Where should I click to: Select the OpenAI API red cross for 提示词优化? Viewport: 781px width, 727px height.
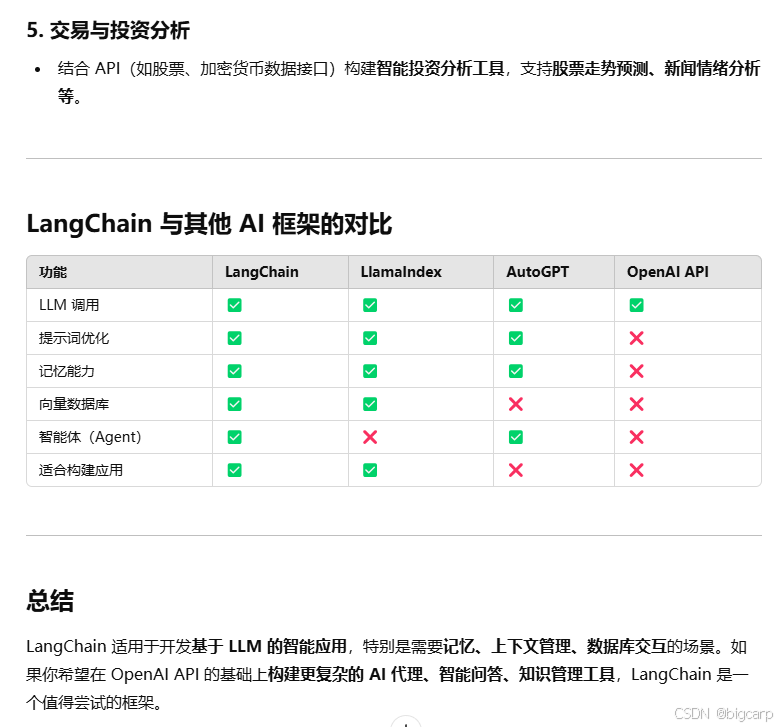coord(637,338)
